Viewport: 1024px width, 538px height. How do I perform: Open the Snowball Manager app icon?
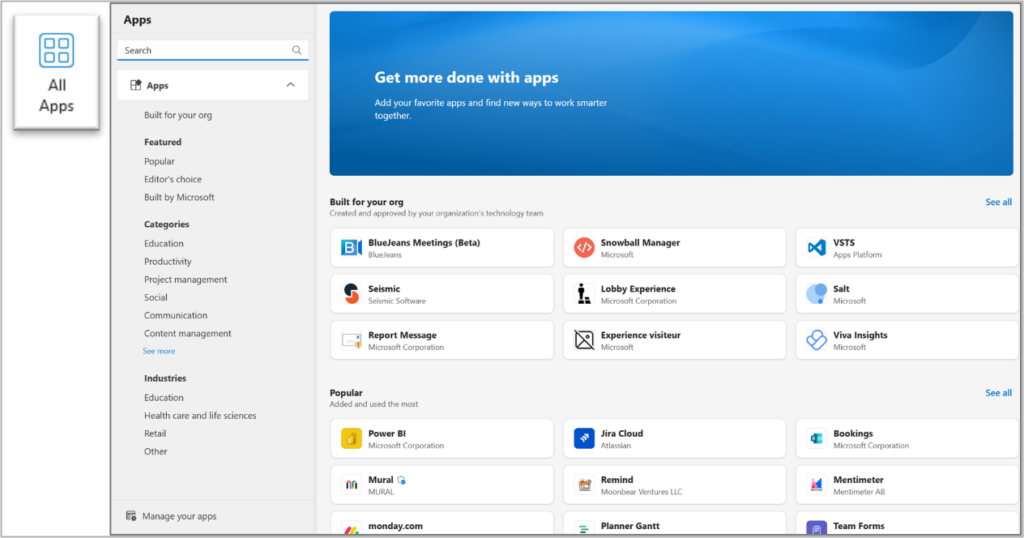[584, 247]
